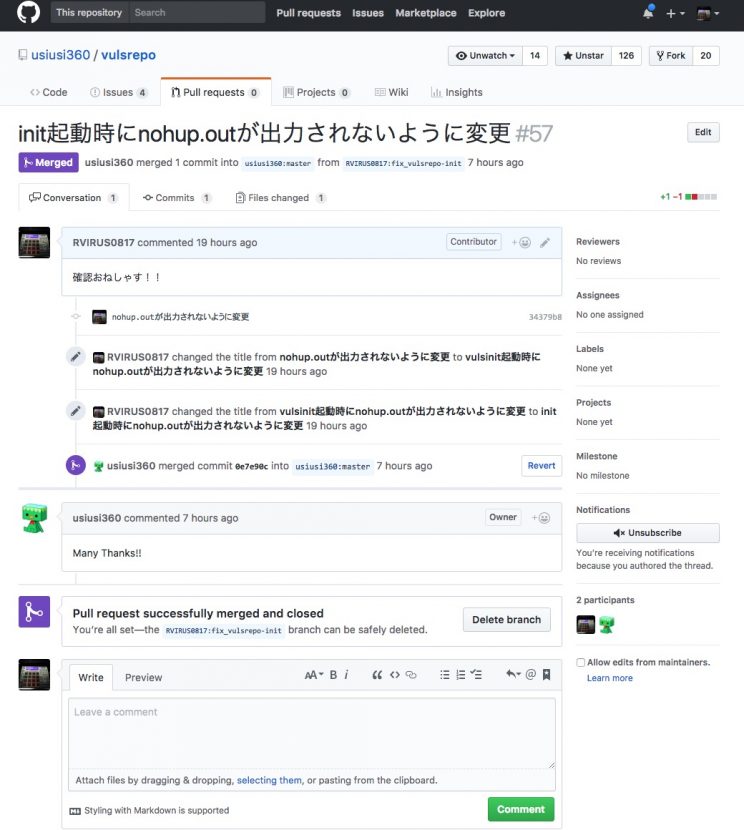Apply bold formatting in the comment editor
The height and width of the screenshot is (830, 744).
click(x=333, y=676)
